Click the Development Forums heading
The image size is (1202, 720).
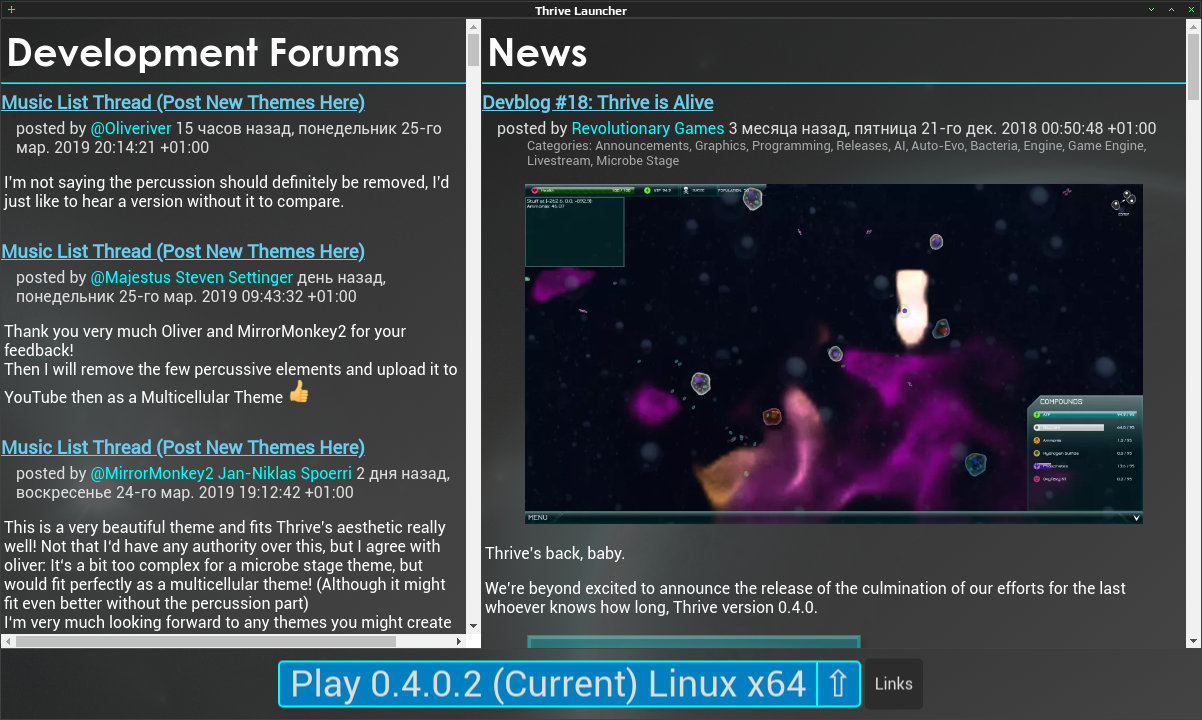[x=203, y=52]
